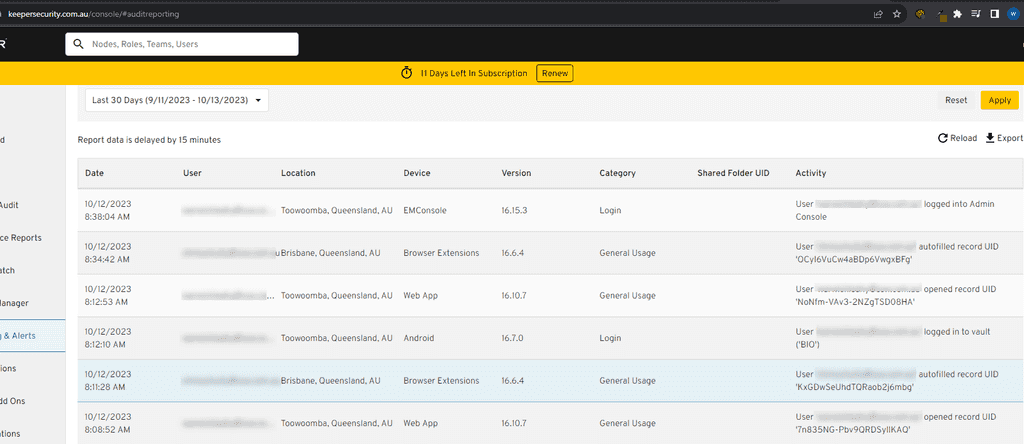Toggle the browser side panel icon
This screenshot has height=444, width=1024.
coord(995,14)
